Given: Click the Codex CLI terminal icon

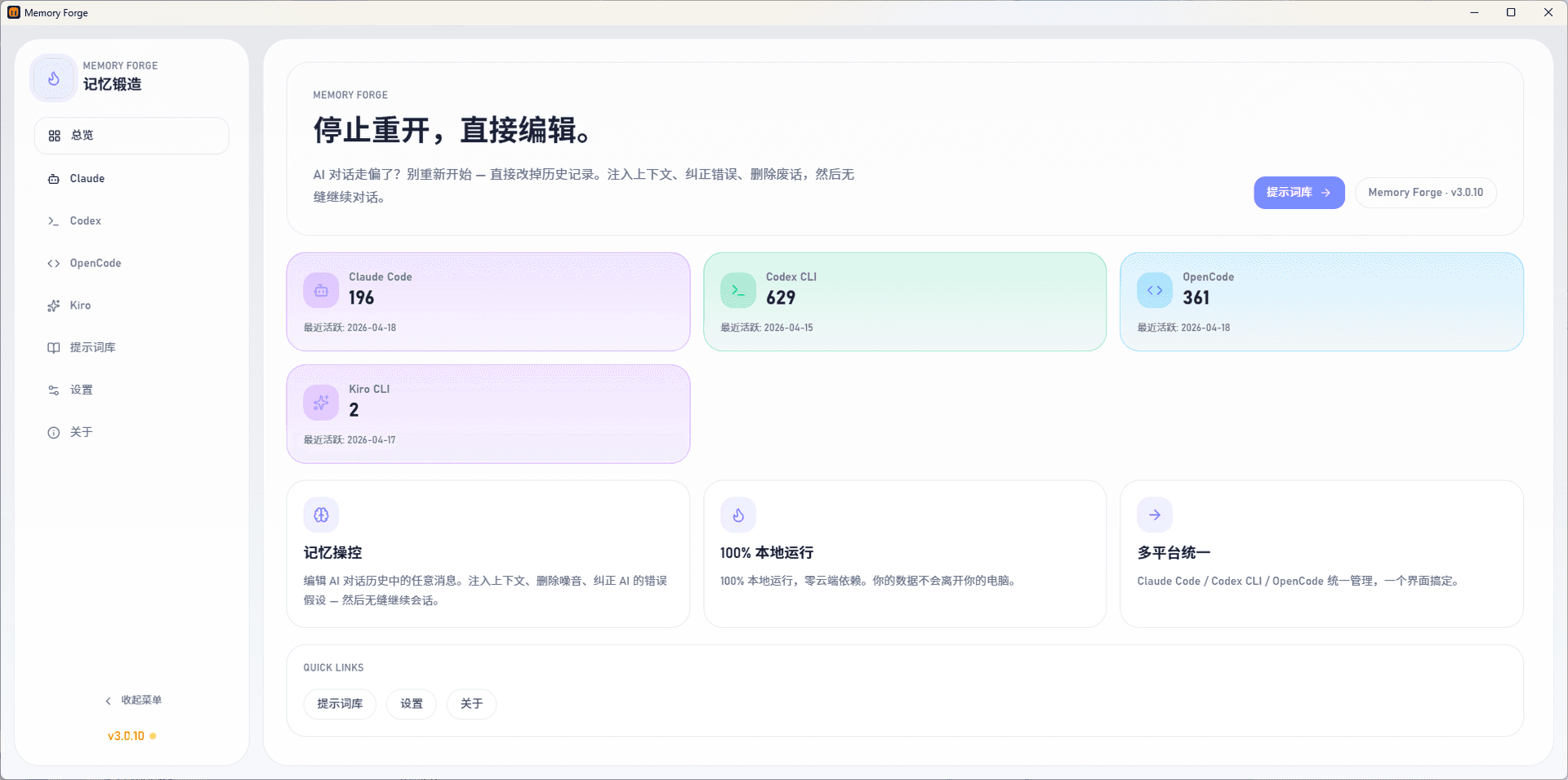Looking at the screenshot, I should (x=737, y=291).
